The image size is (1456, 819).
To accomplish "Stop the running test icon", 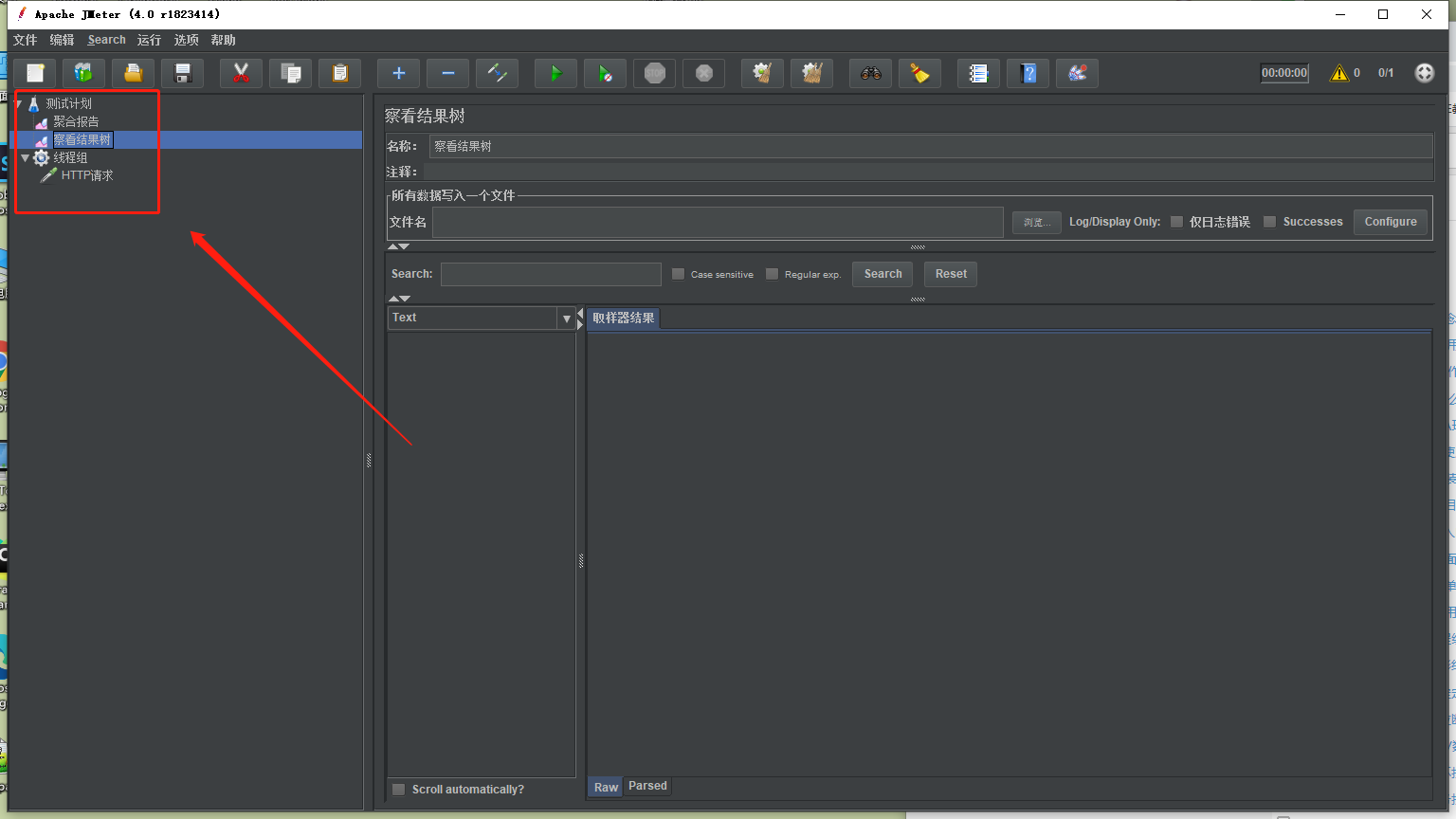I will pos(654,73).
